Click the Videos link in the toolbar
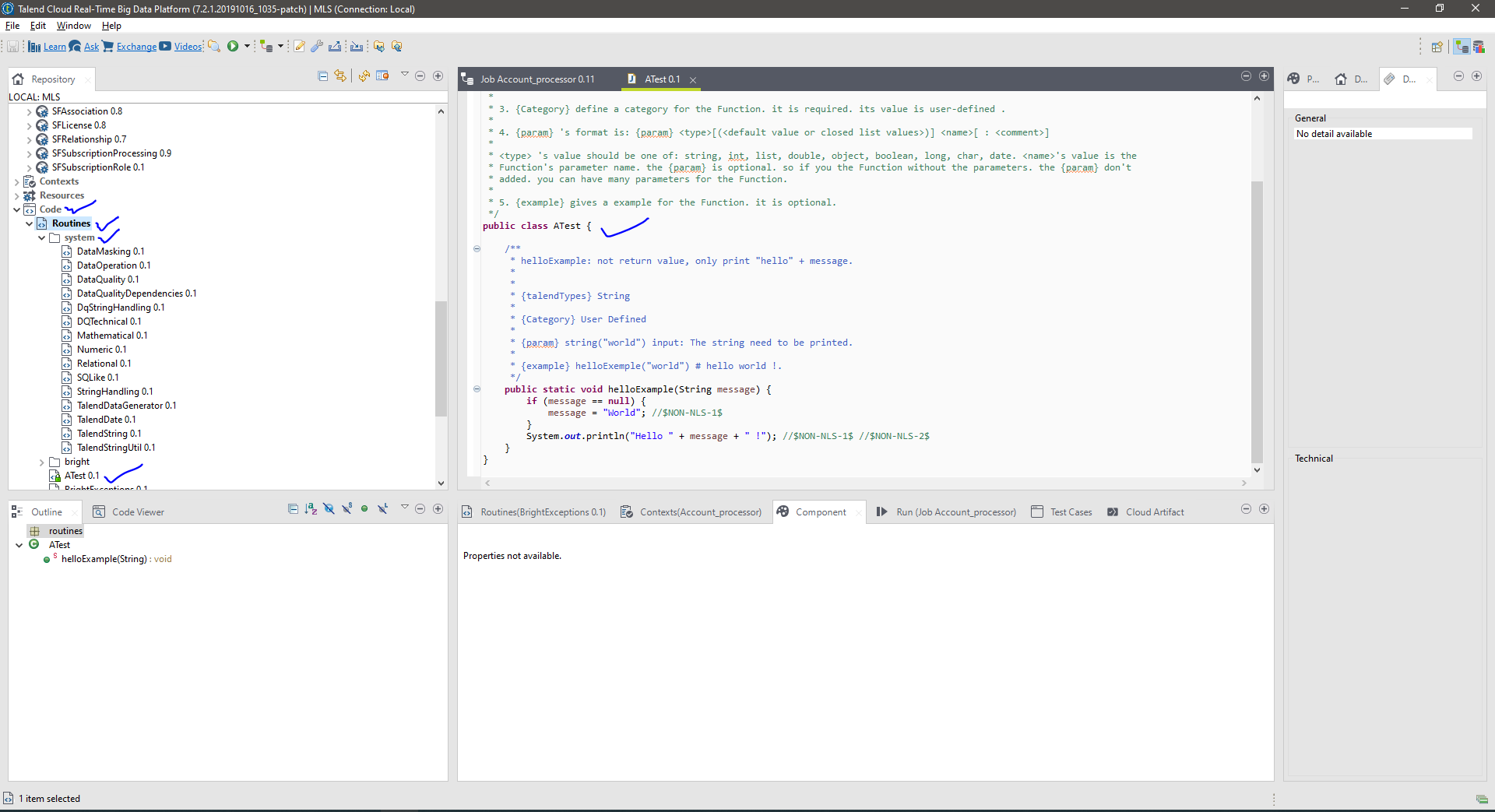The image size is (1495, 812). coord(188,47)
